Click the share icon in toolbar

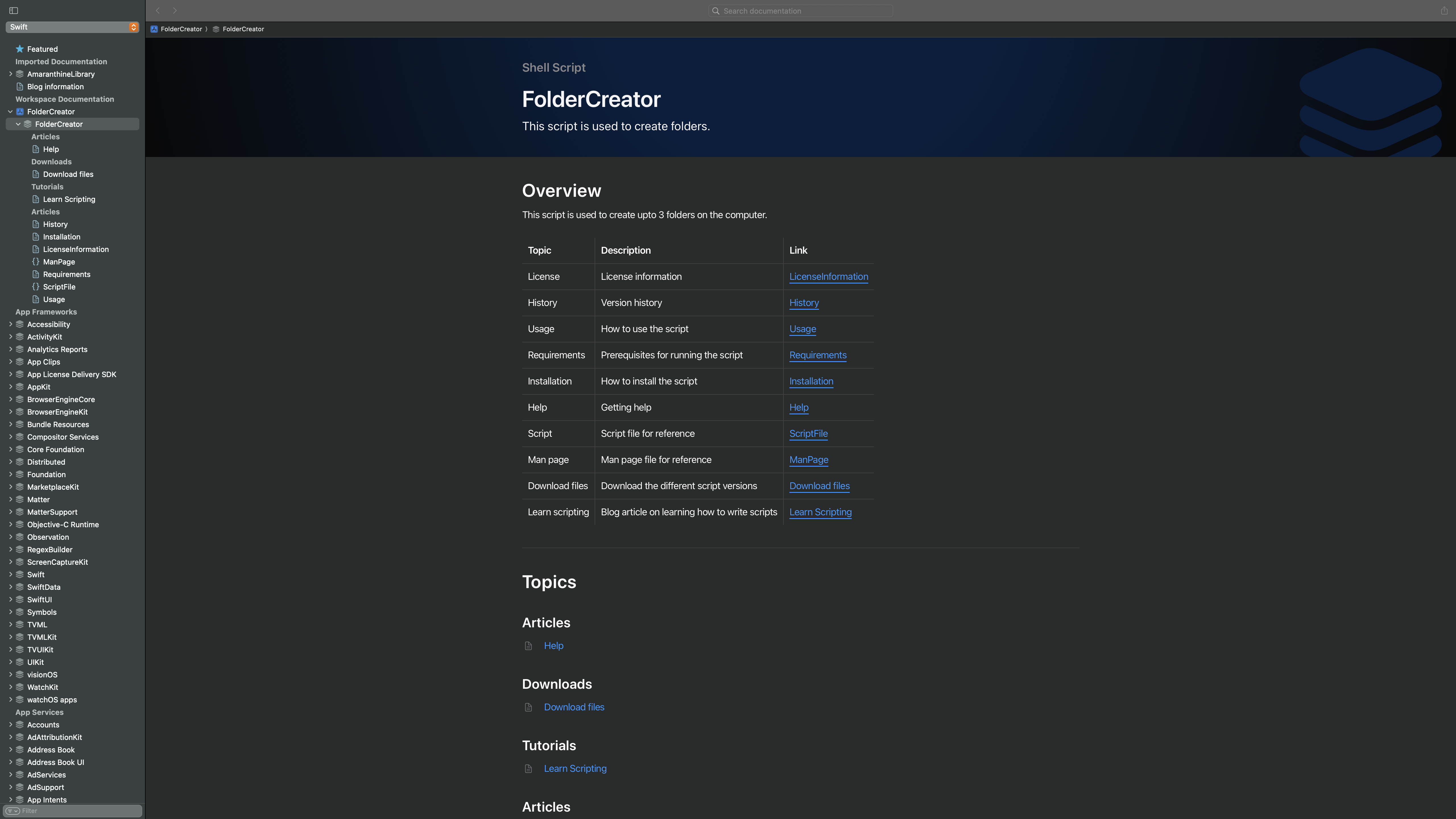[1444, 11]
